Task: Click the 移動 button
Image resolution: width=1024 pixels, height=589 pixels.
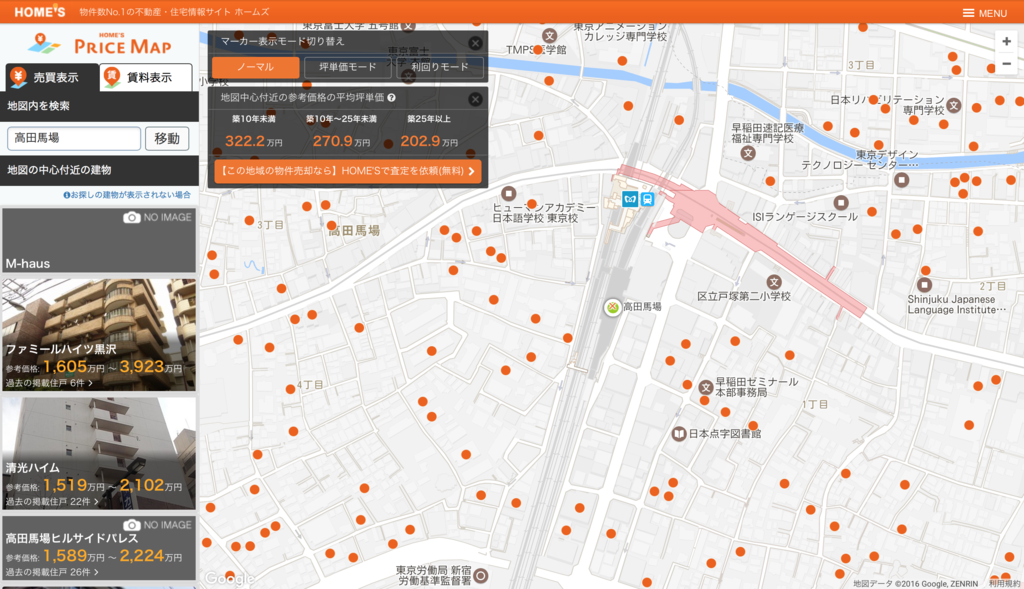Action: (x=167, y=138)
